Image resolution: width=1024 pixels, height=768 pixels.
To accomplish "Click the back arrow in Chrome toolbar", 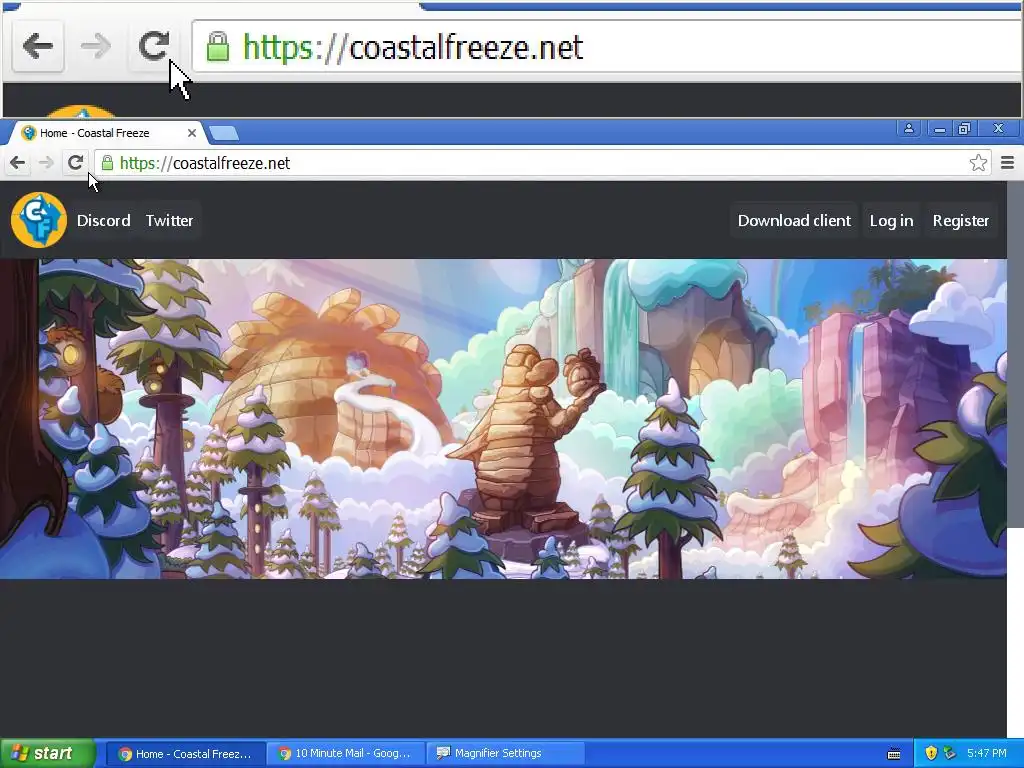I will click(x=18, y=163).
